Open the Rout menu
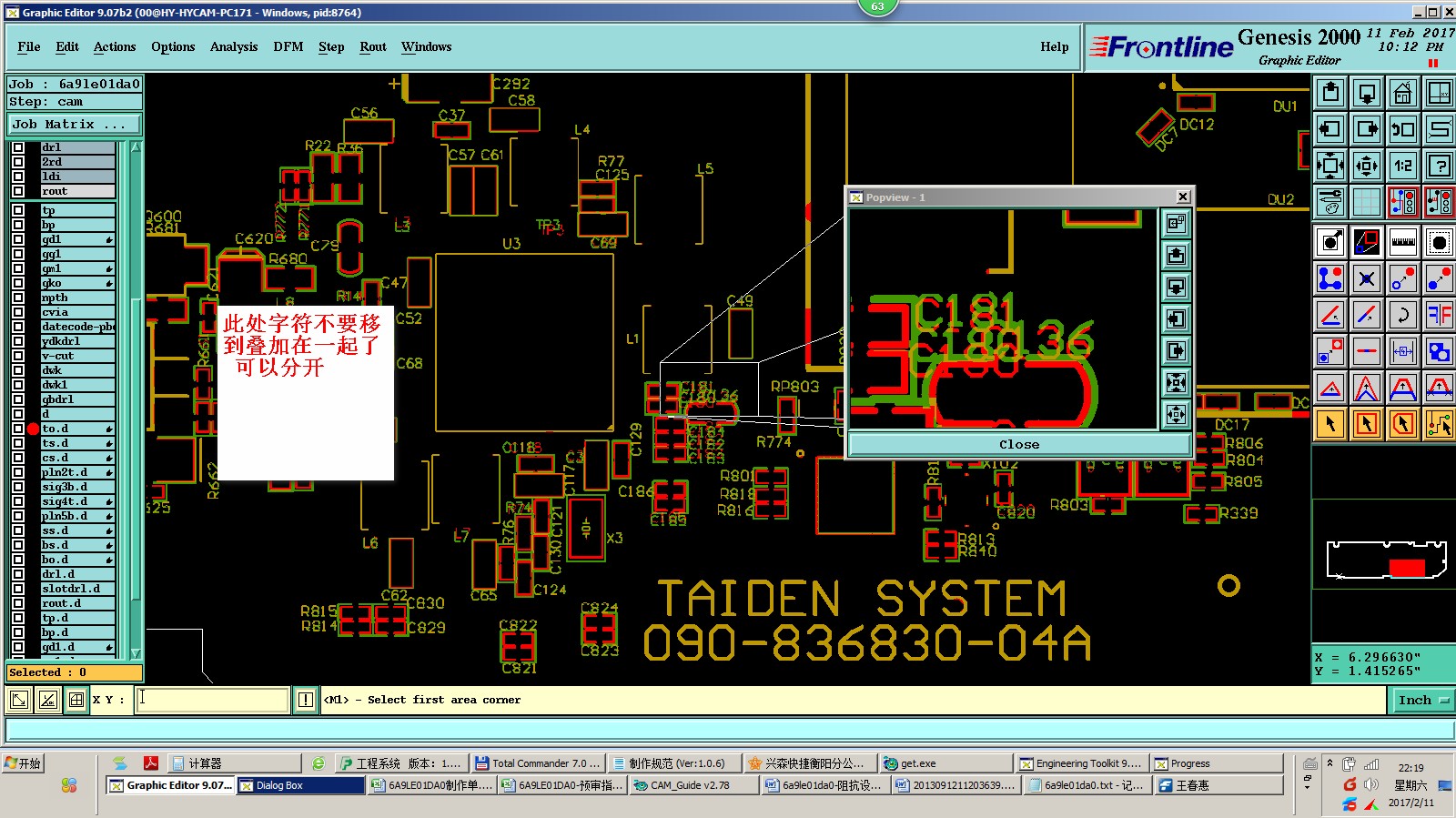Viewport: 1456px width, 818px height. click(373, 46)
